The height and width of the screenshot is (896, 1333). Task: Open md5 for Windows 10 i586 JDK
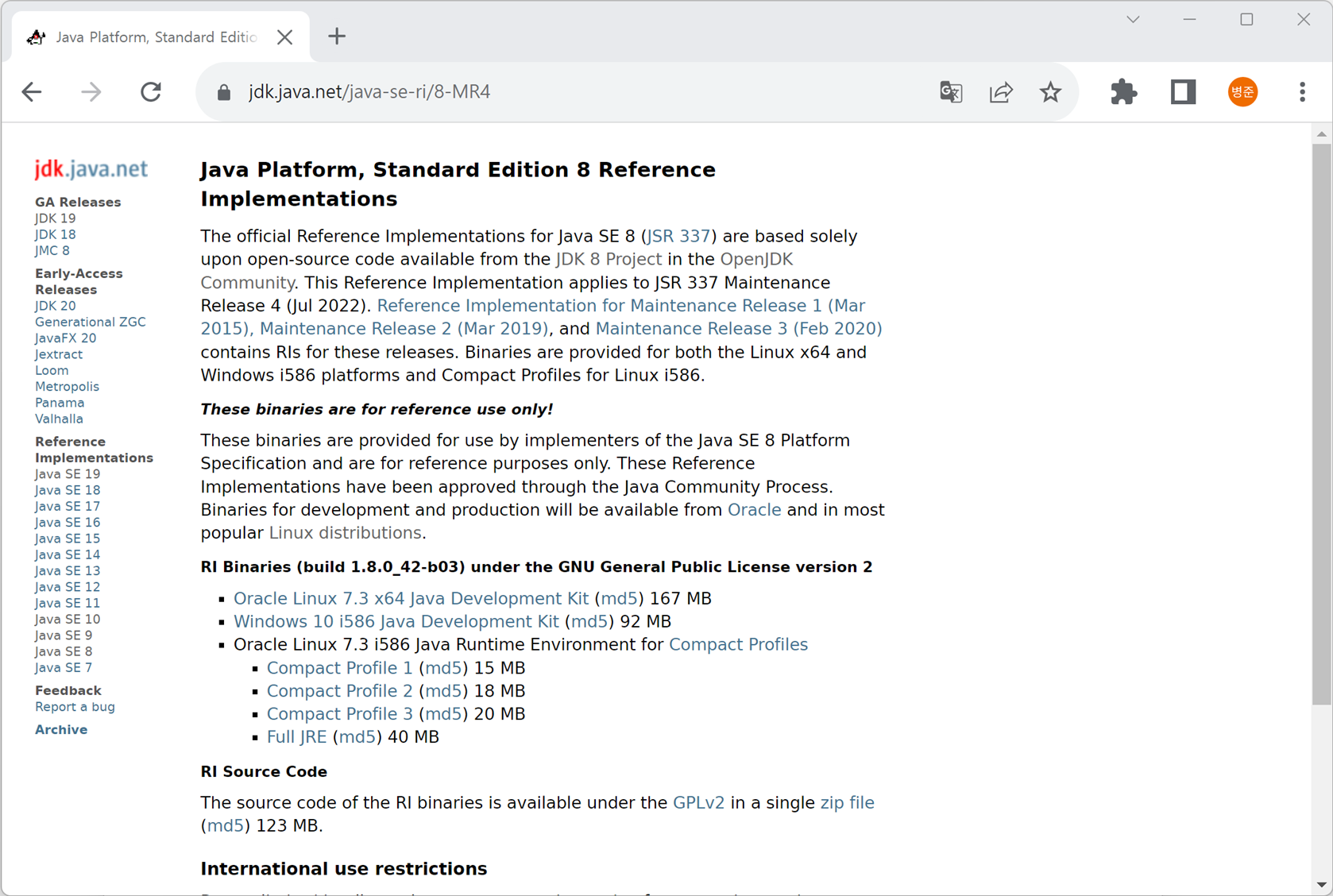pos(589,622)
